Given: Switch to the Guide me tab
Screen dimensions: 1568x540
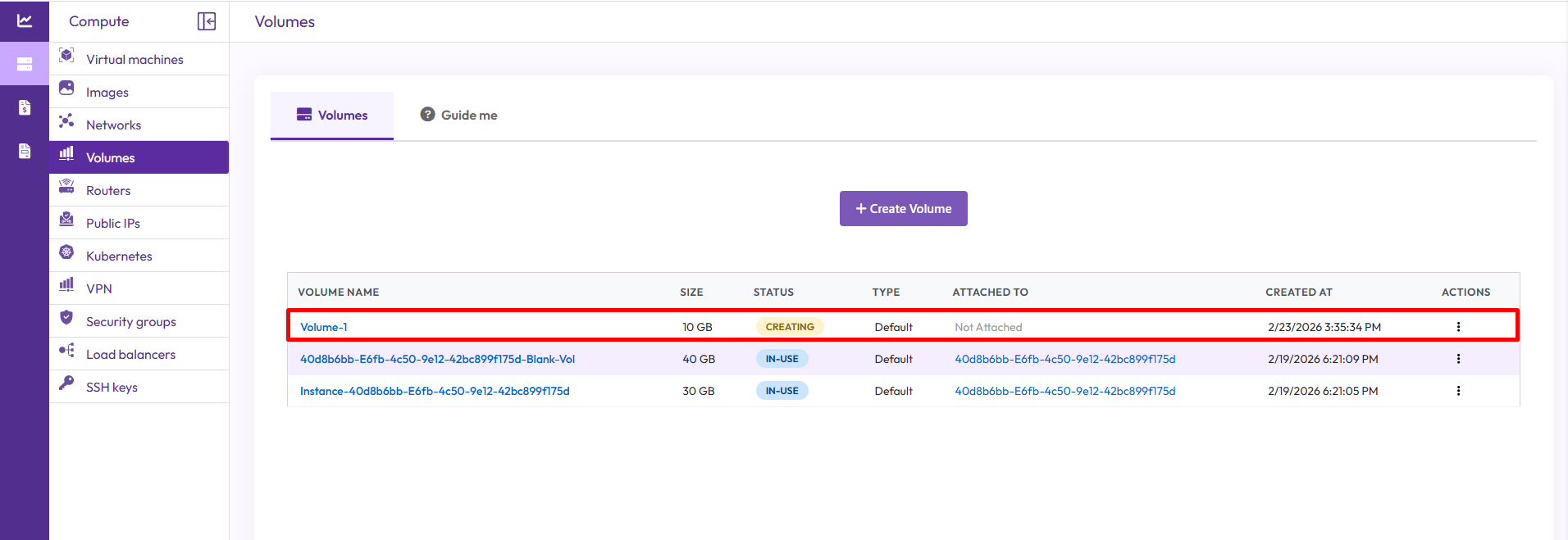Looking at the screenshot, I should (x=459, y=115).
